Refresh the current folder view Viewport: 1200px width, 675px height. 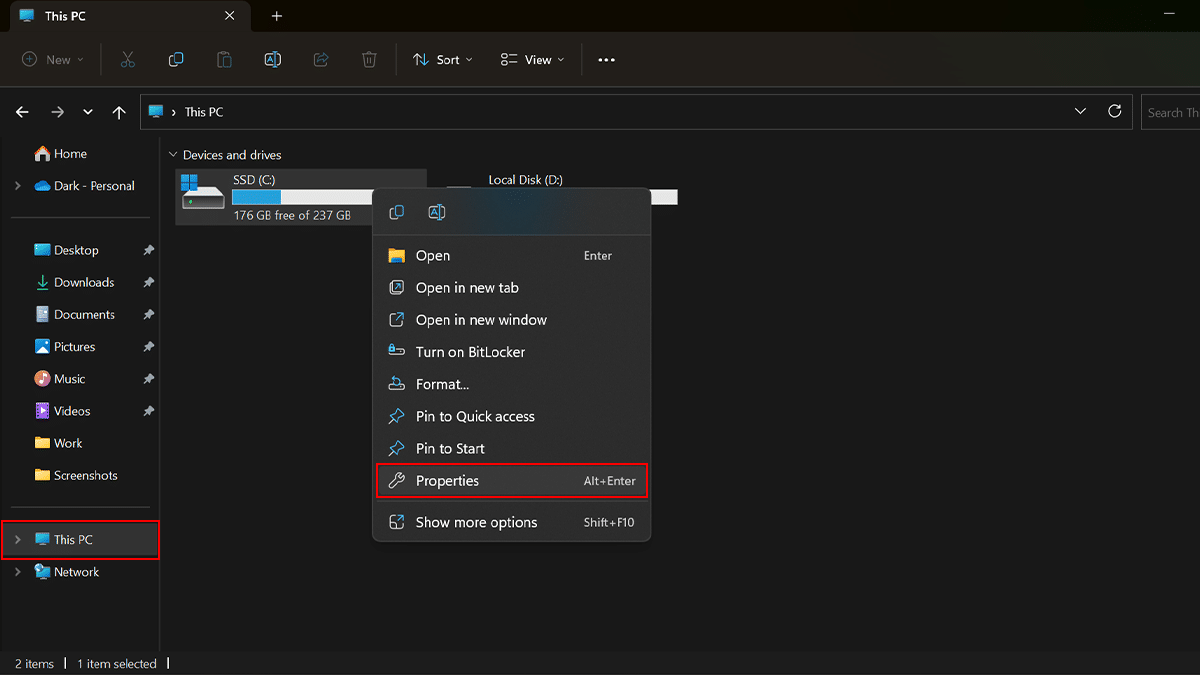pos(1114,112)
